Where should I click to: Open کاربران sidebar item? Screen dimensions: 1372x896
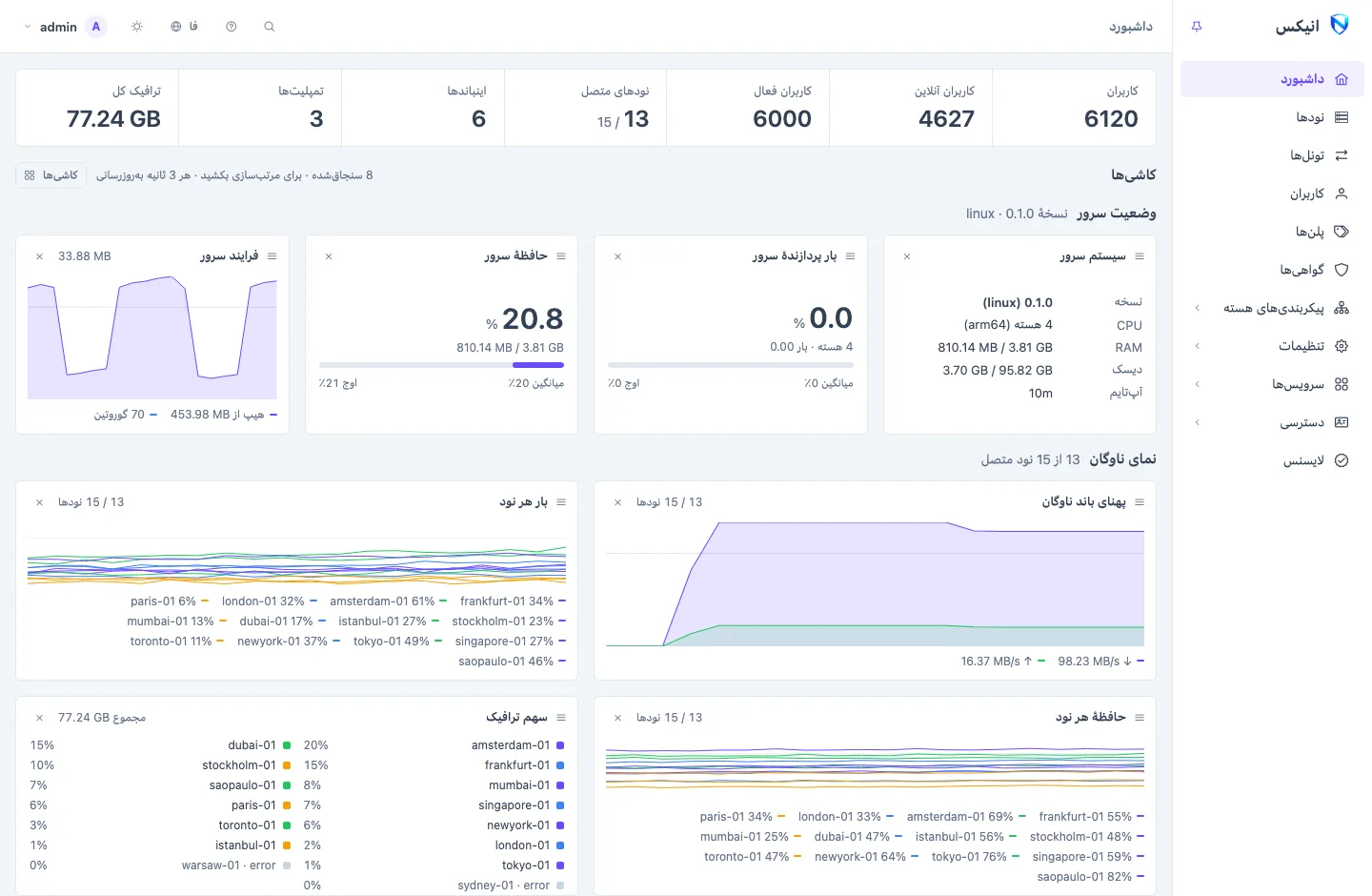(1272, 193)
